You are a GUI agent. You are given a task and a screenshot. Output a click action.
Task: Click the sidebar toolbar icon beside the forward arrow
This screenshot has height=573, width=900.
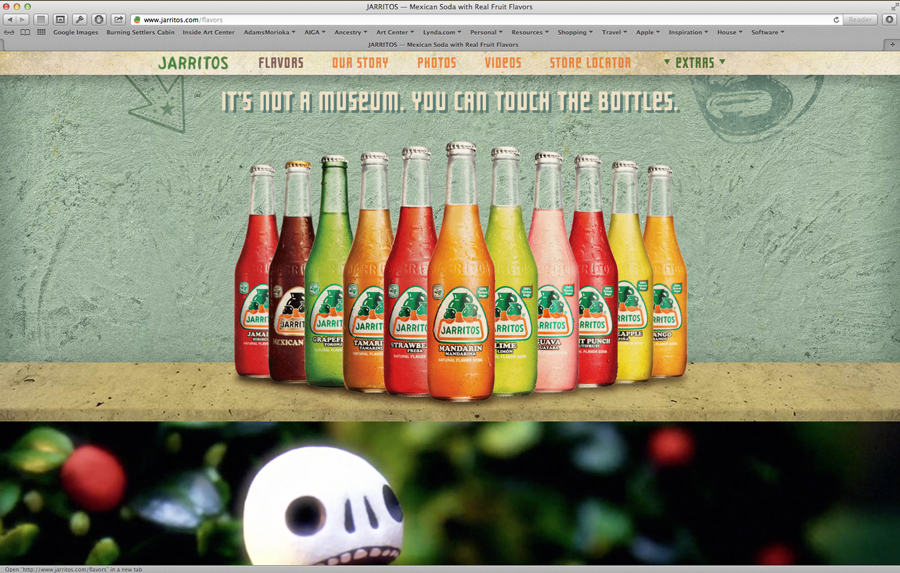coord(41,20)
